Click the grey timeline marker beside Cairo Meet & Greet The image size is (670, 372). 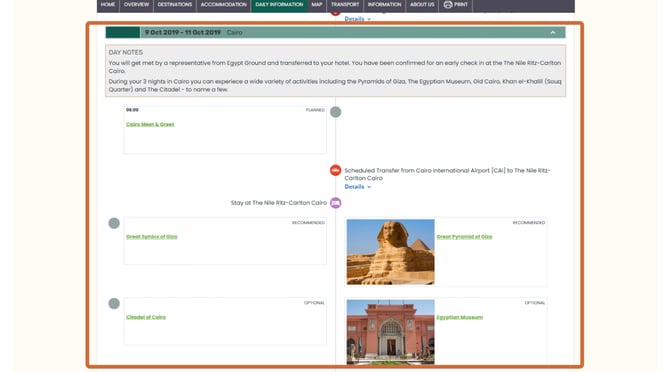[335, 112]
